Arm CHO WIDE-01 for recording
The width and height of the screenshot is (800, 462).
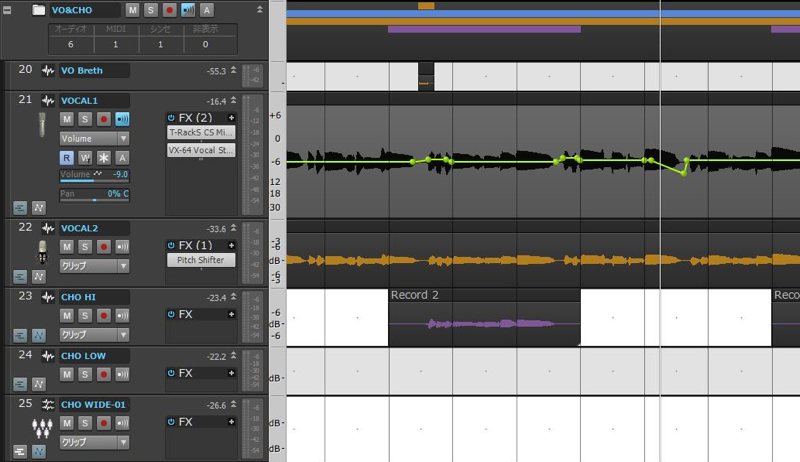tap(104, 423)
